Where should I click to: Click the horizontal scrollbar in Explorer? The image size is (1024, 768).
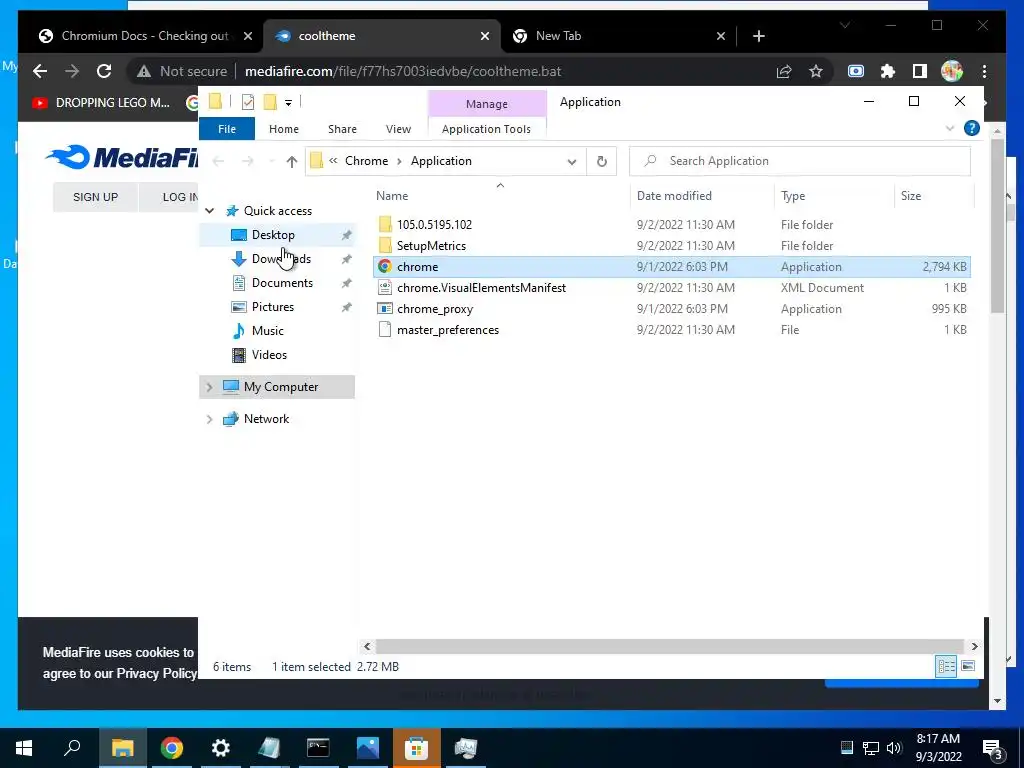tap(670, 647)
